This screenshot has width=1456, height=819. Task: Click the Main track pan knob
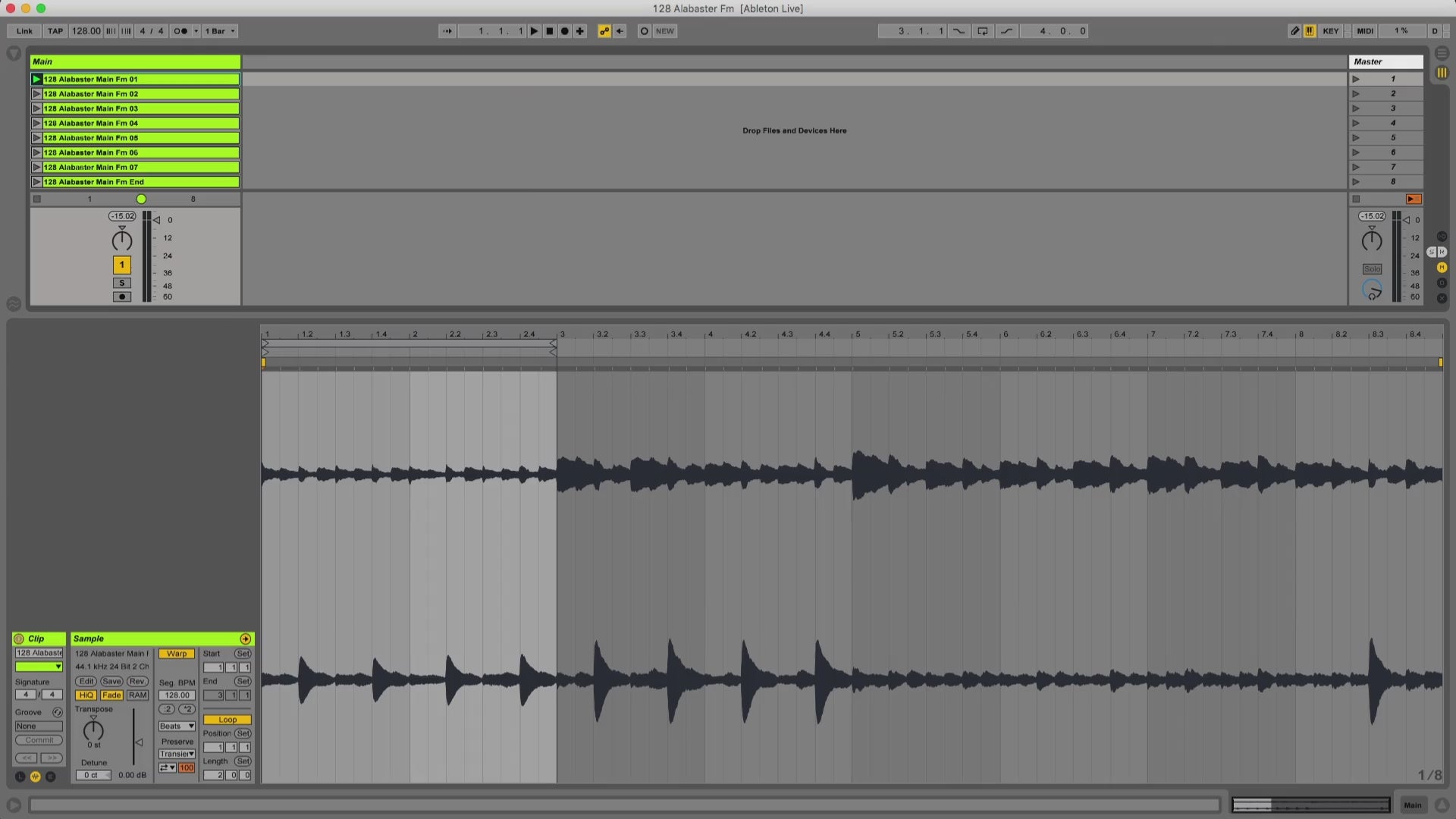click(122, 240)
